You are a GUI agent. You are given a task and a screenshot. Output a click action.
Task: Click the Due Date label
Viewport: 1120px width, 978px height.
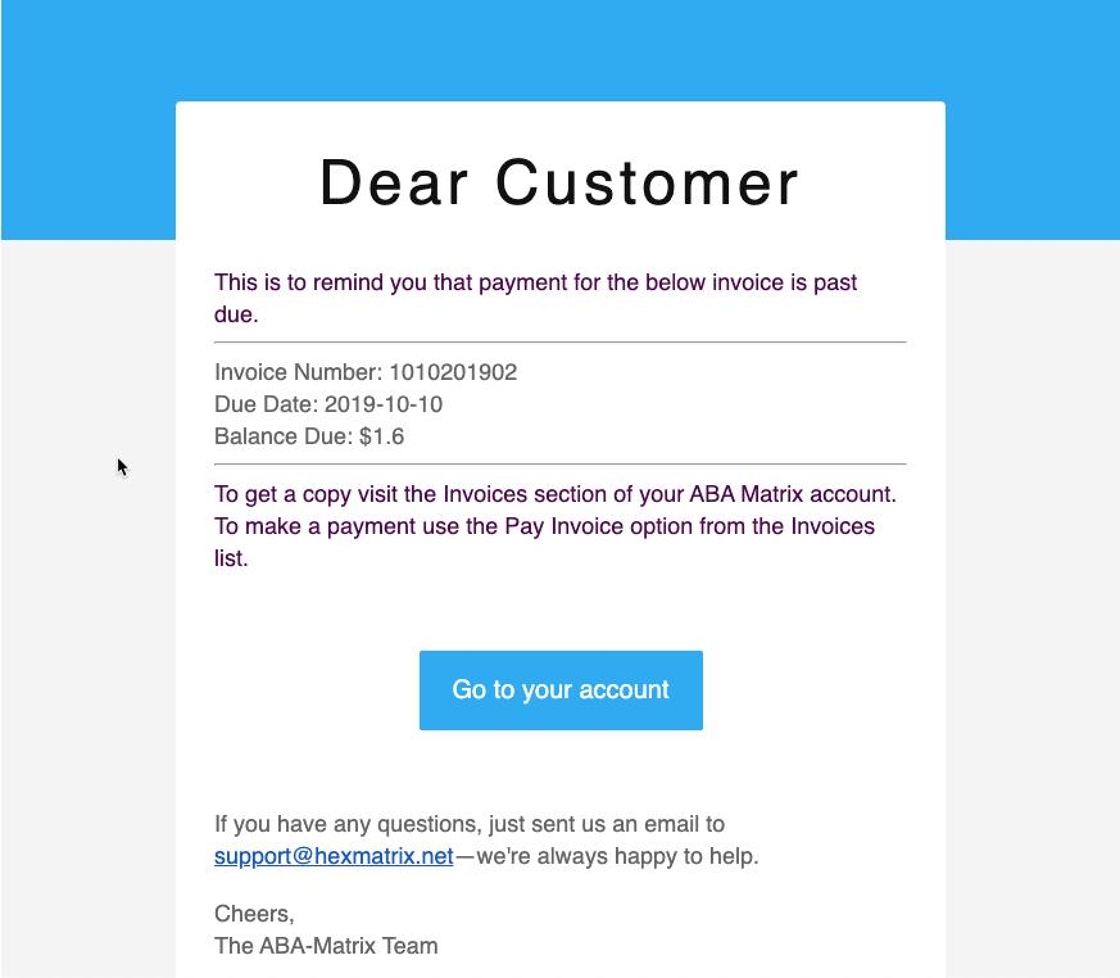(266, 405)
